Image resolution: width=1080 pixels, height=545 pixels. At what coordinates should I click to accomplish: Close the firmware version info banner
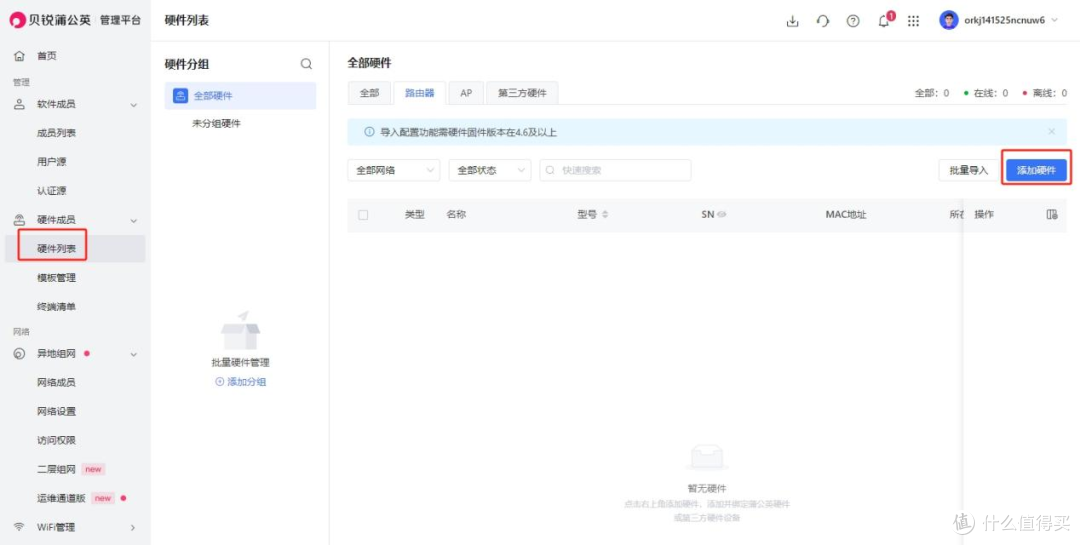click(x=1051, y=131)
